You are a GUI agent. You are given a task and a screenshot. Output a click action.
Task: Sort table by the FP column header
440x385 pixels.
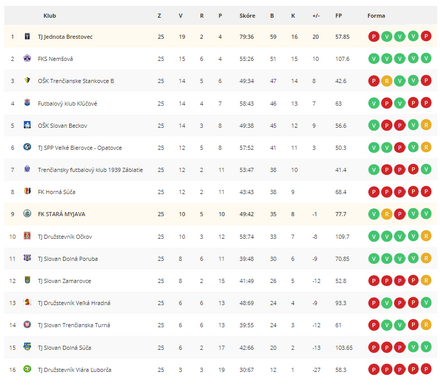[339, 16]
